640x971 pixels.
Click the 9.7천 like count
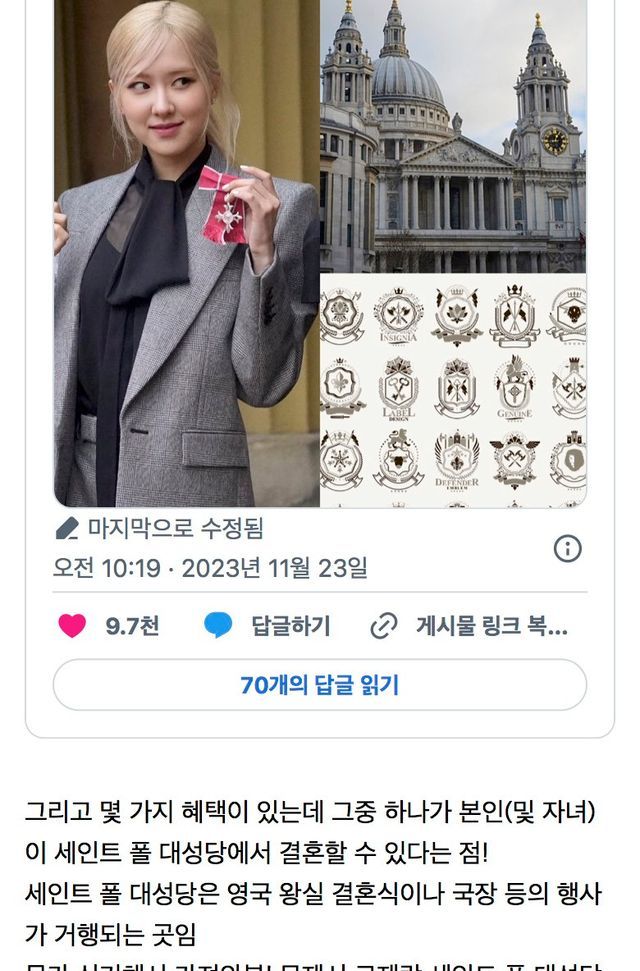click(133, 626)
